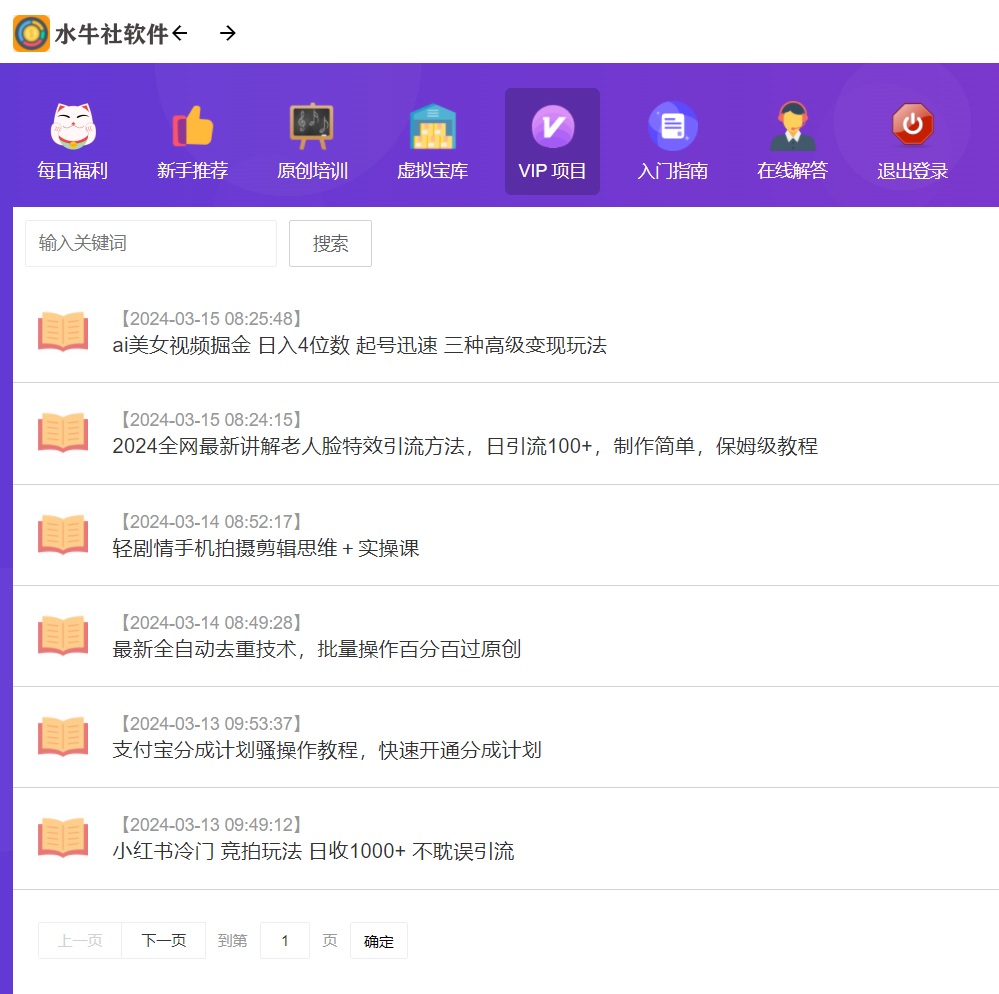This screenshot has width=999, height=994.
Task: Click the 搜索 button
Action: (330, 243)
